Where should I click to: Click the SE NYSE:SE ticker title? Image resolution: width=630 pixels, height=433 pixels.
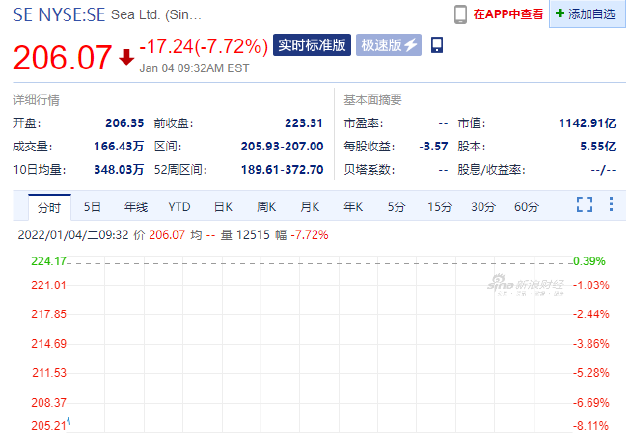point(59,15)
